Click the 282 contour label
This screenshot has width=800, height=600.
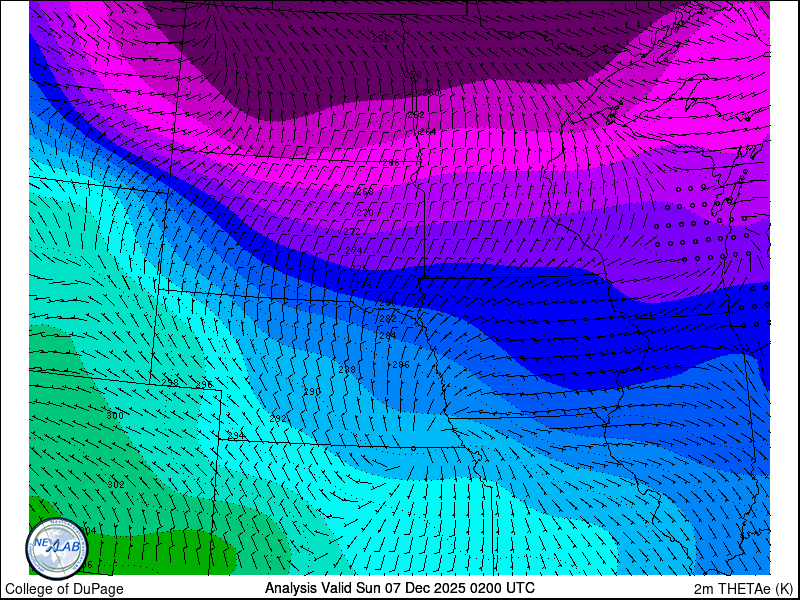388,319
